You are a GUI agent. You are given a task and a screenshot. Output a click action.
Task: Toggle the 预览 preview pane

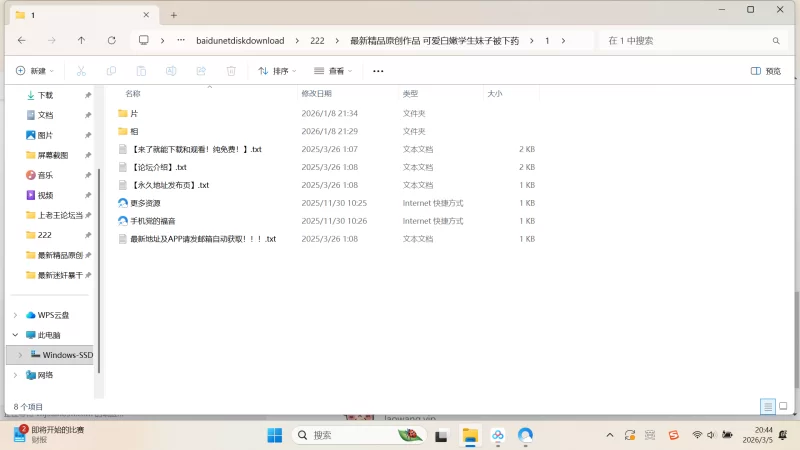pyautogui.click(x=766, y=71)
